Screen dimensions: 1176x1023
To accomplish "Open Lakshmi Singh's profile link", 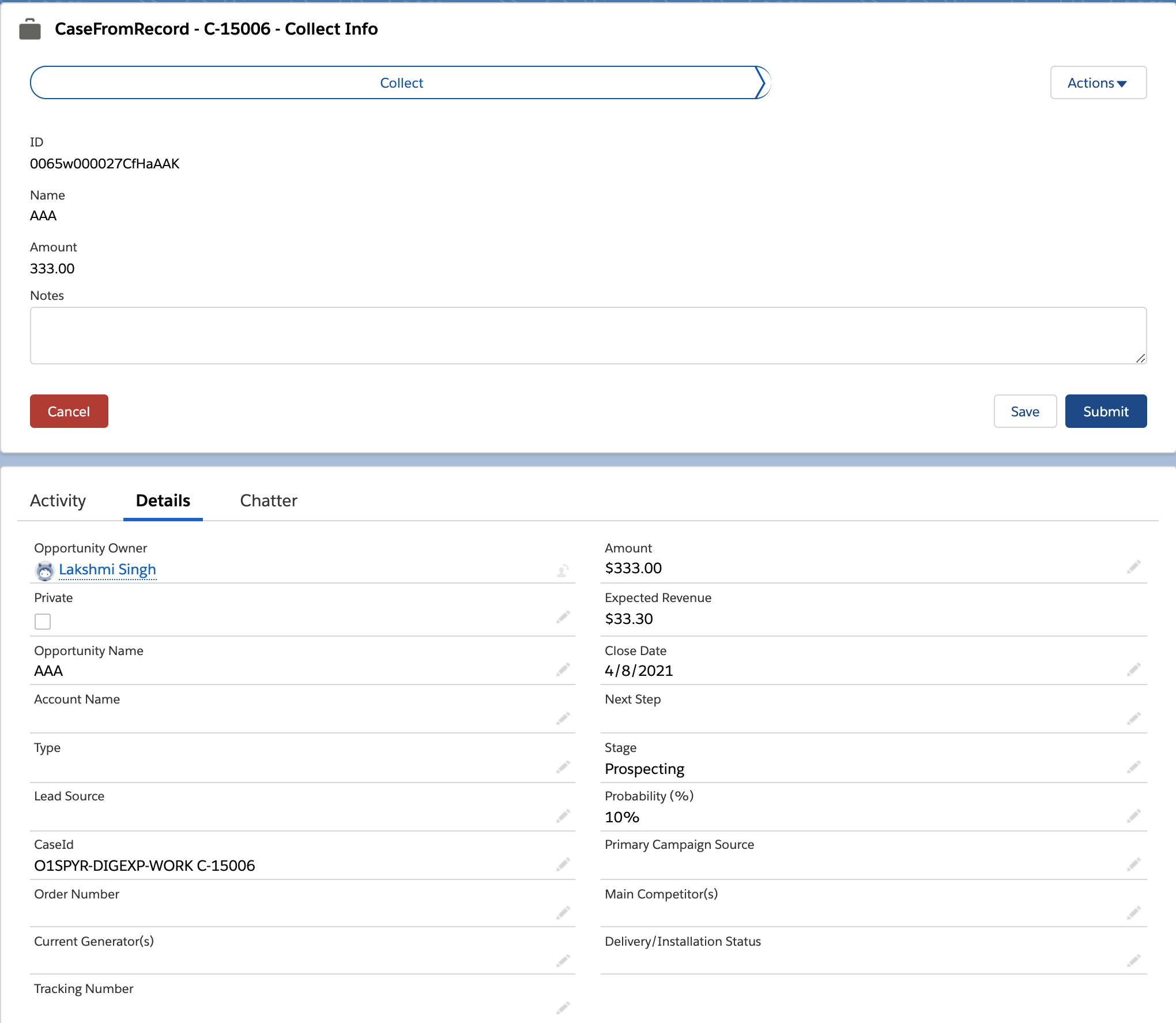I will click(107, 569).
